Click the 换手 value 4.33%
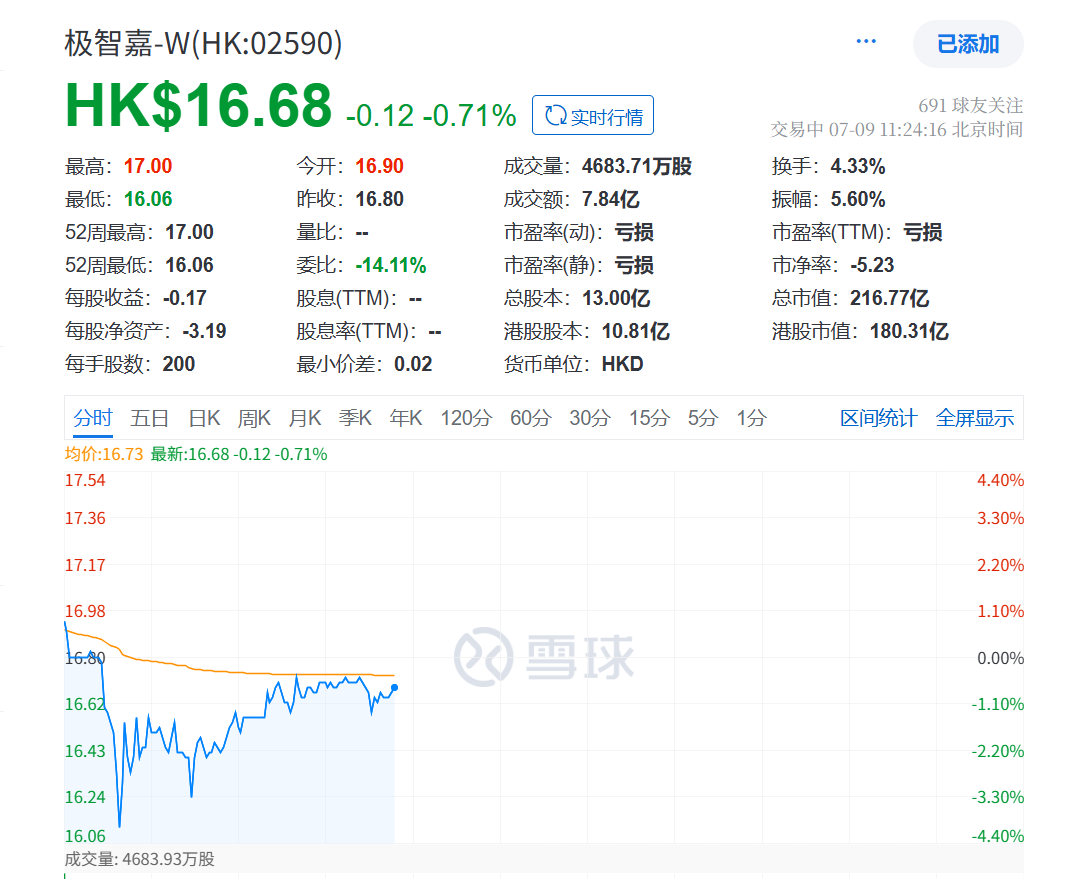Image resolution: width=1065 pixels, height=879 pixels. 857,166
